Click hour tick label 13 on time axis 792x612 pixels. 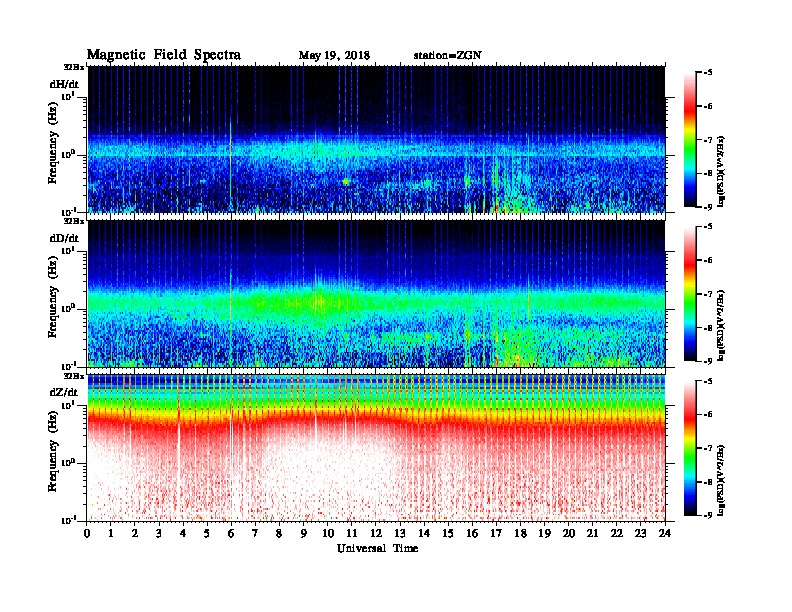tap(400, 534)
